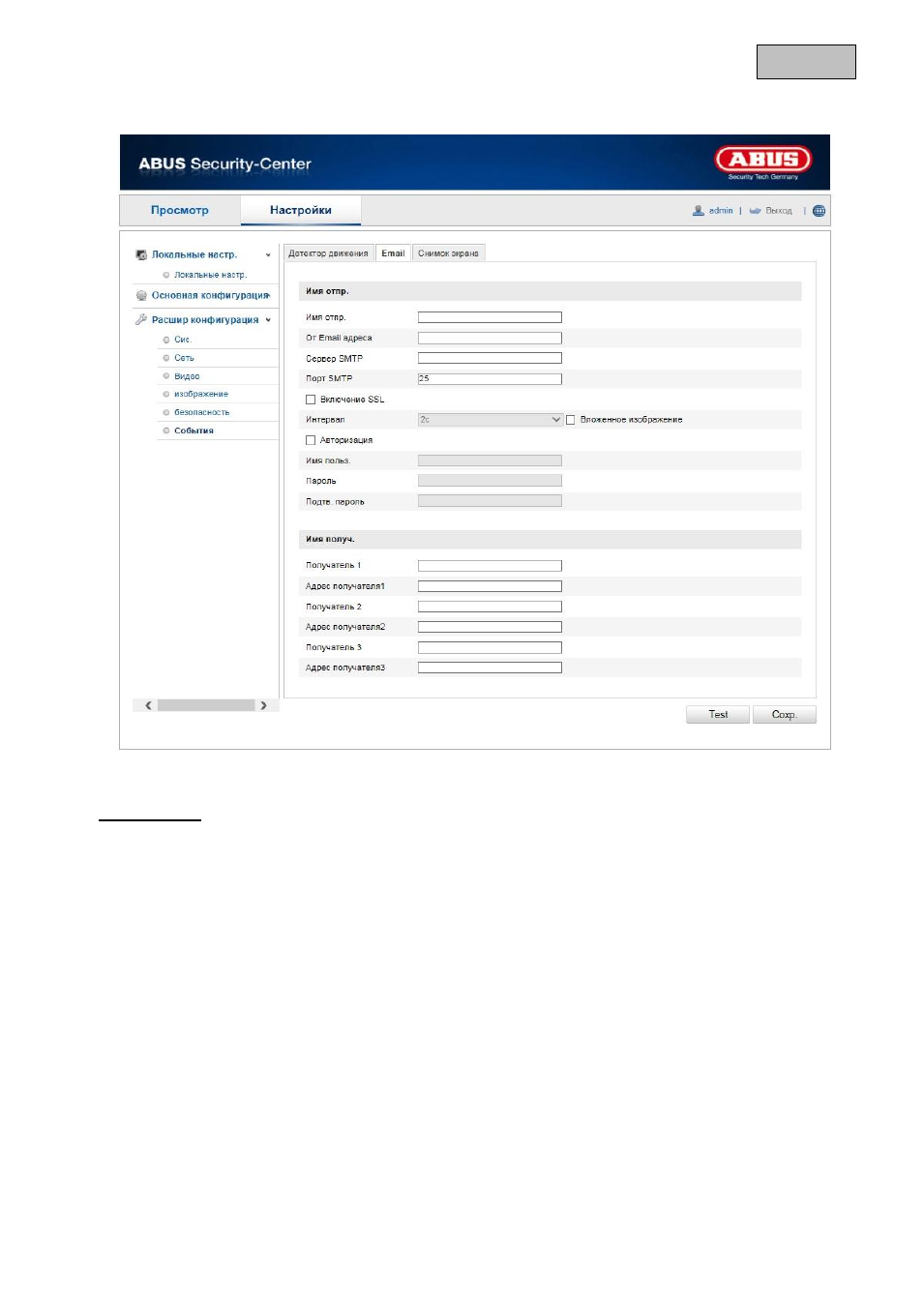Open the Сис. menu item
924x1306 pixels.
click(x=183, y=340)
